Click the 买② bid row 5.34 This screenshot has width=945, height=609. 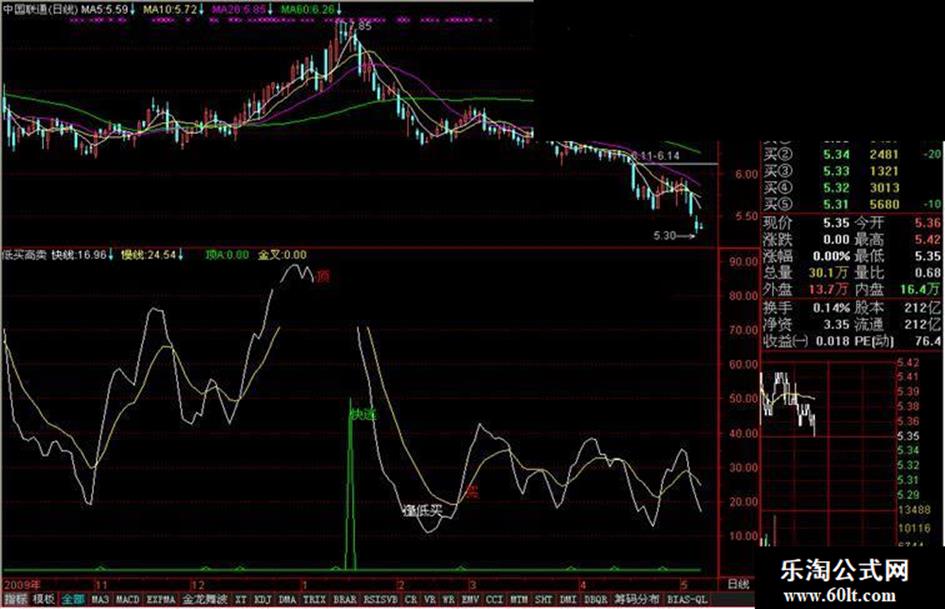(x=850, y=155)
